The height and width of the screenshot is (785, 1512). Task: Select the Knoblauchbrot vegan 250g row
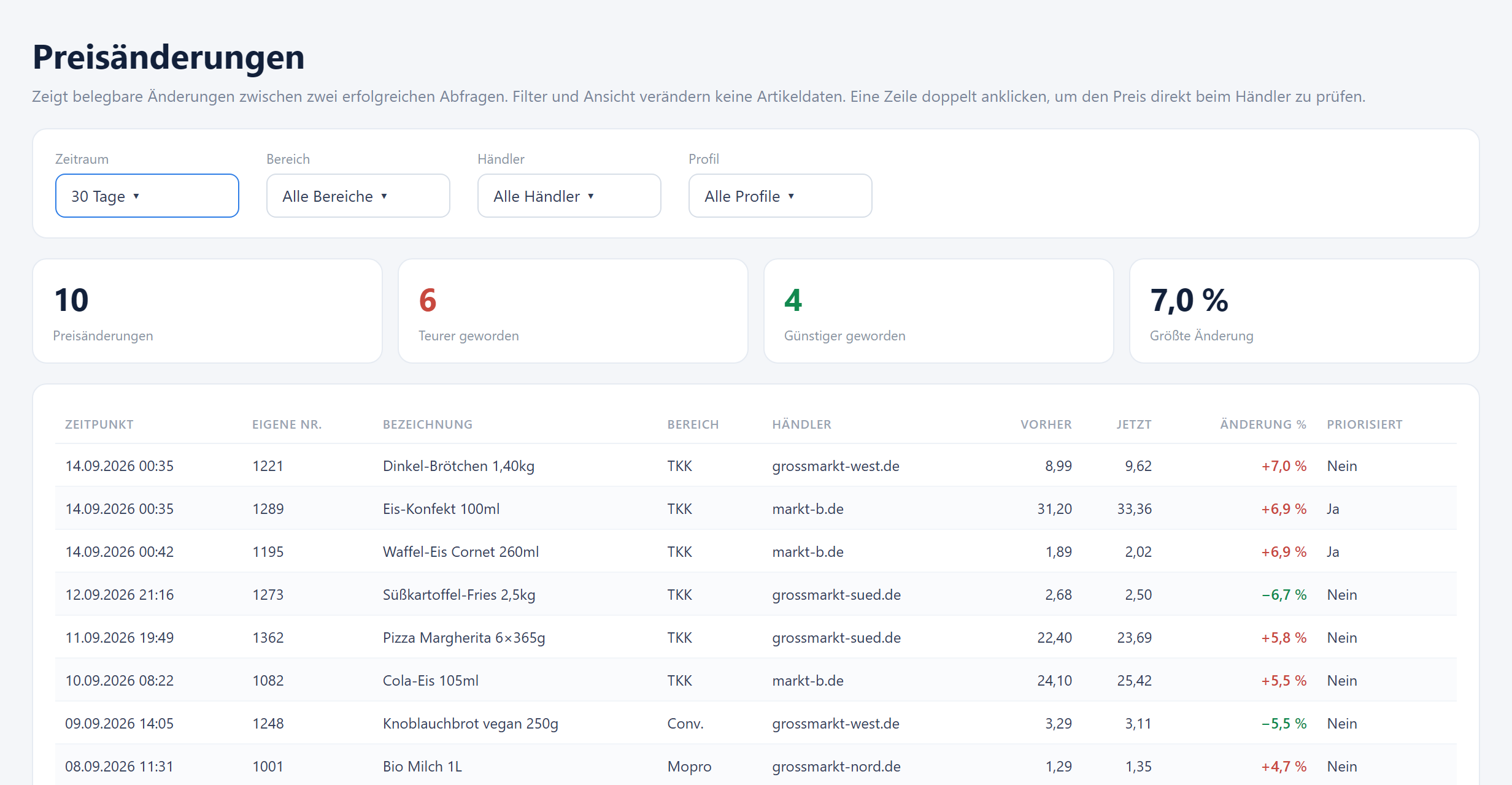(x=756, y=723)
